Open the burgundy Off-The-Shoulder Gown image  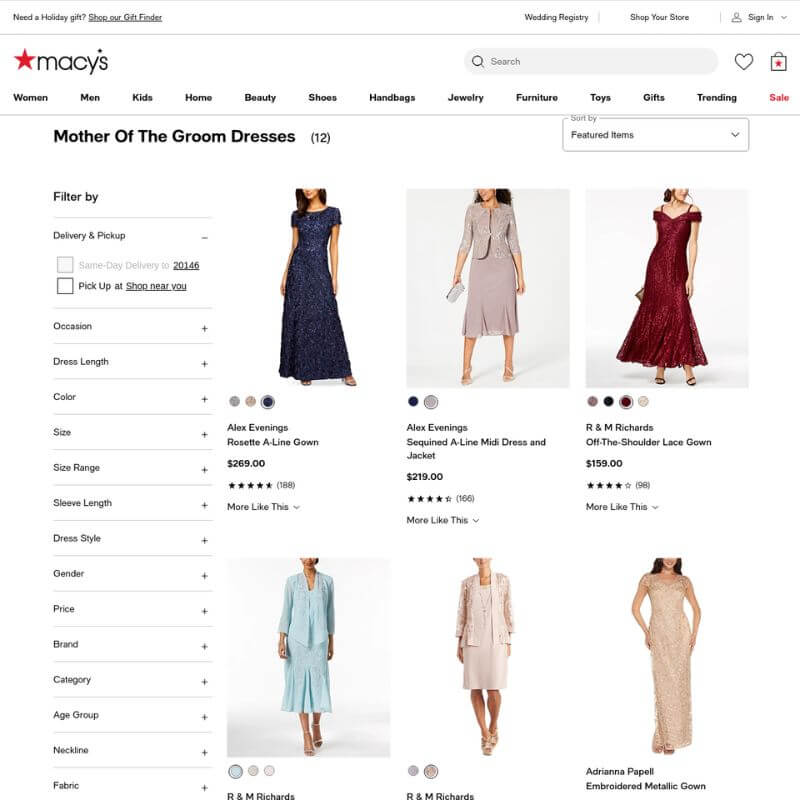click(667, 288)
